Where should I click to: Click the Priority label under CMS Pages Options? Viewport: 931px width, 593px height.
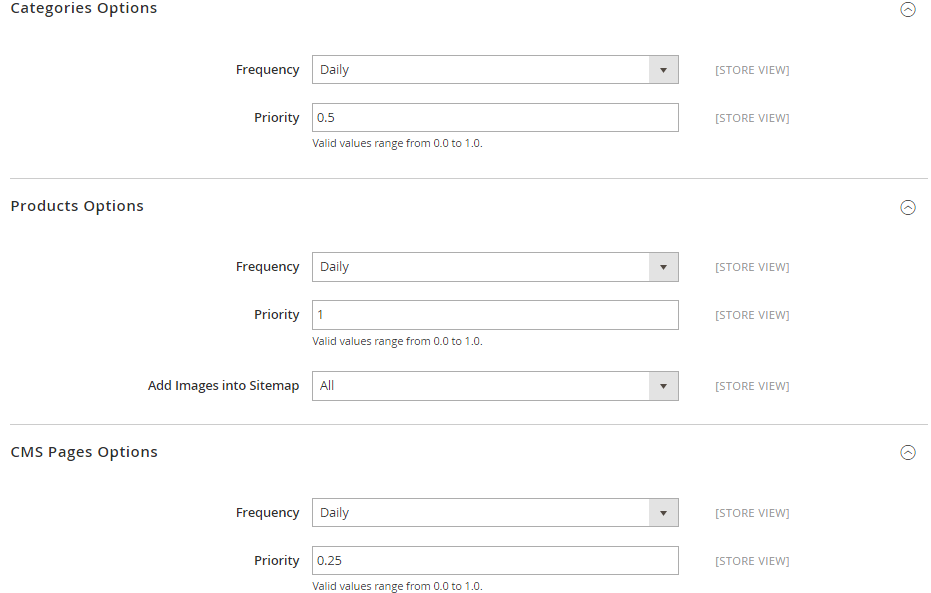[x=276, y=561]
